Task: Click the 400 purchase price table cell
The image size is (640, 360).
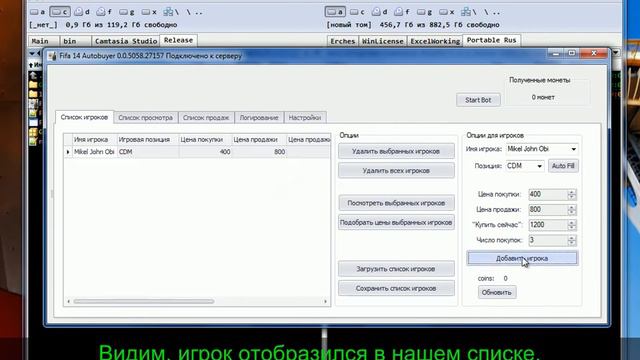Action: [x=205, y=152]
